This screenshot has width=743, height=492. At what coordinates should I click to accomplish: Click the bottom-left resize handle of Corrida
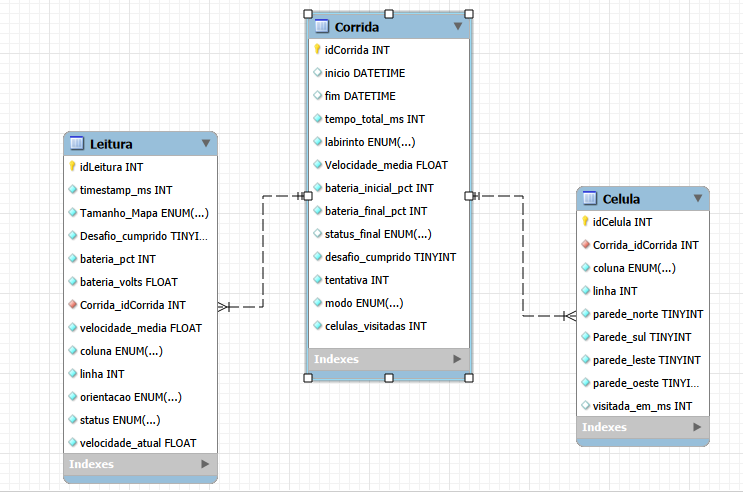click(x=308, y=378)
